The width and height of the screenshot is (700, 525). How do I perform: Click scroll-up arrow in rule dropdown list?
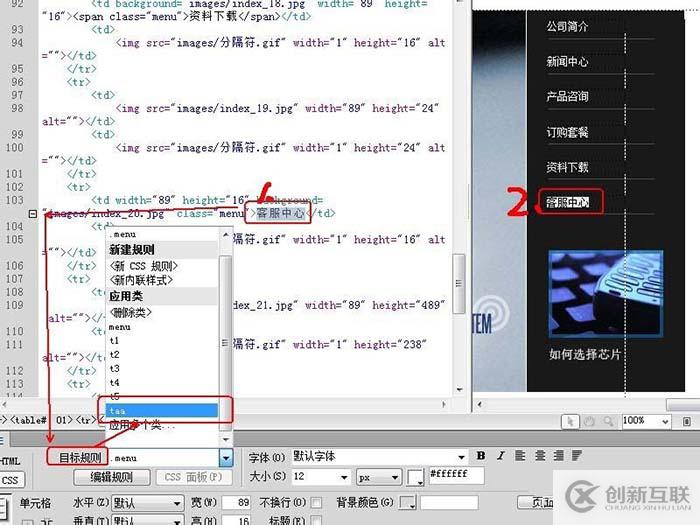(x=226, y=235)
